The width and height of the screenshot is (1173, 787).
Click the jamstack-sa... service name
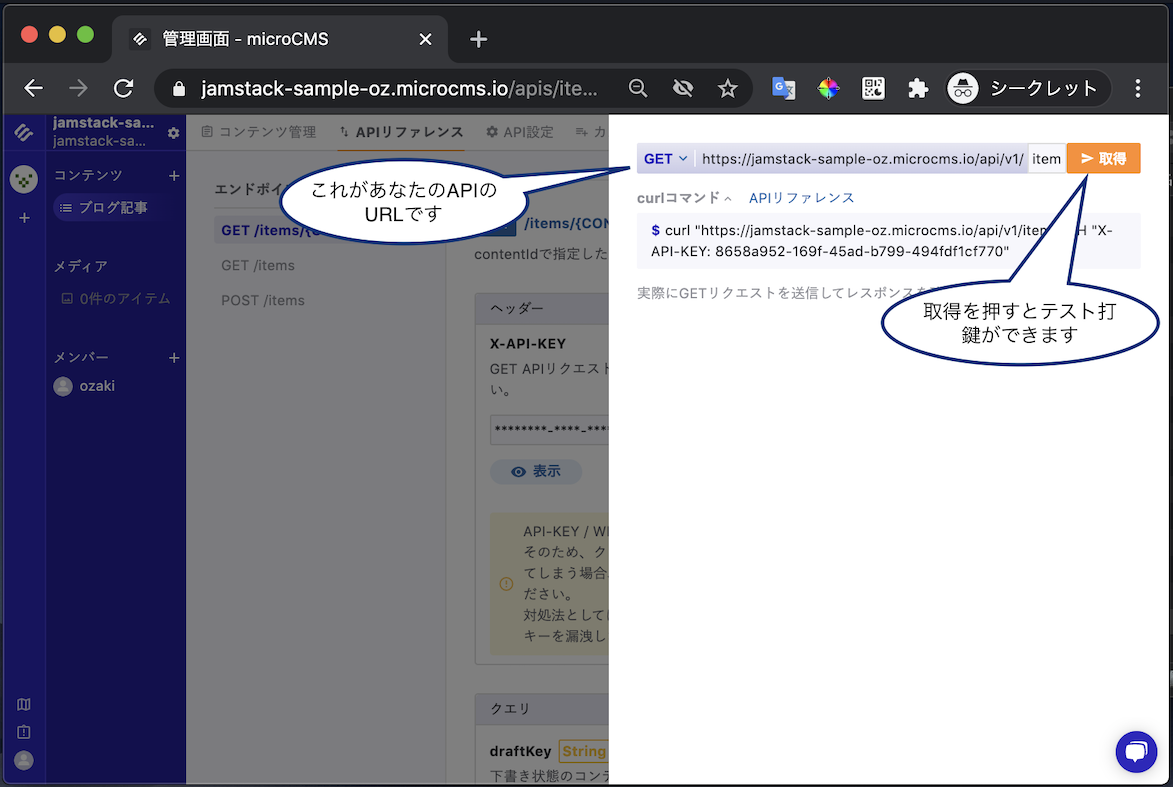point(103,123)
